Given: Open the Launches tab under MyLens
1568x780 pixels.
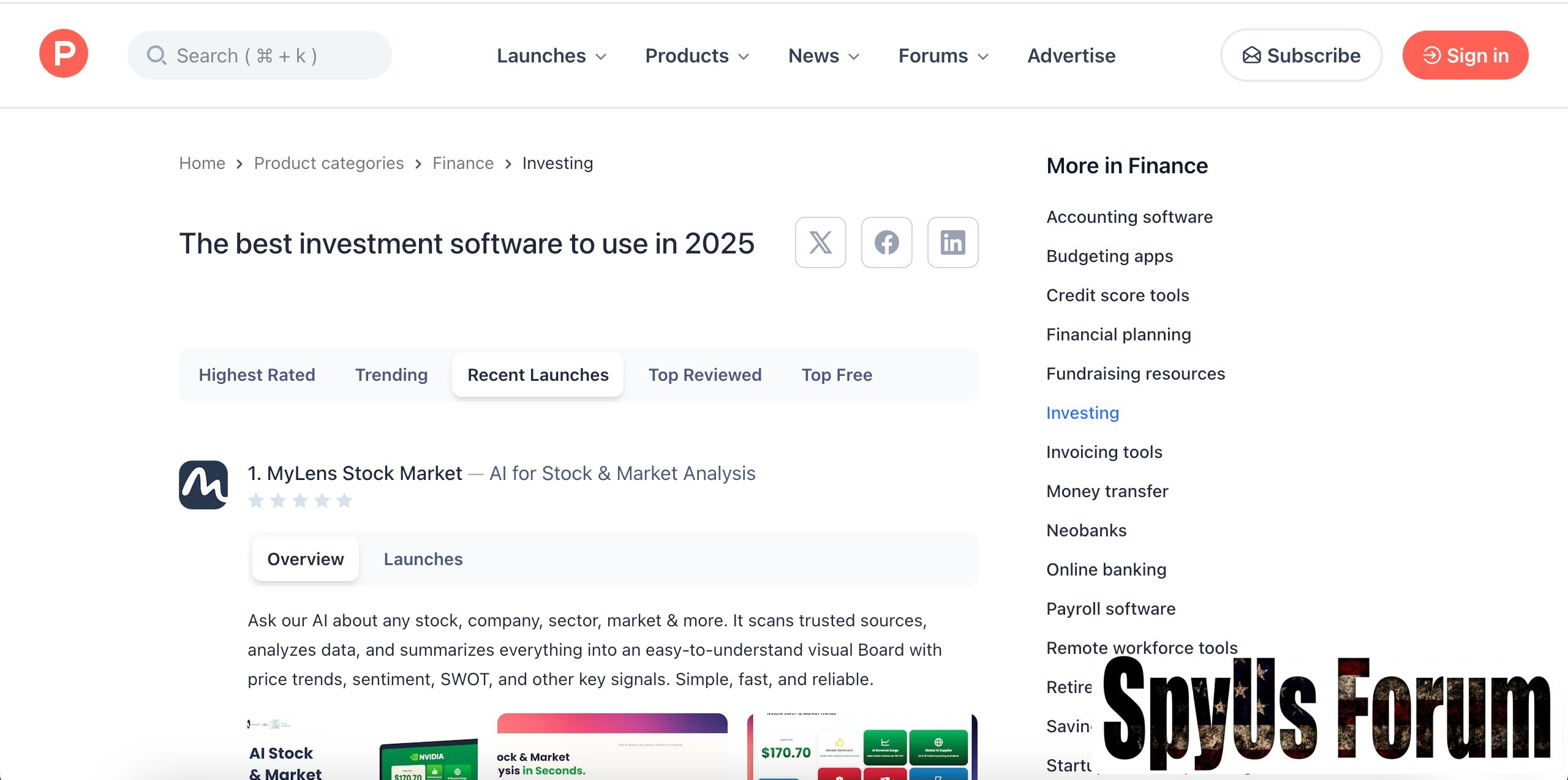Looking at the screenshot, I should [423, 559].
